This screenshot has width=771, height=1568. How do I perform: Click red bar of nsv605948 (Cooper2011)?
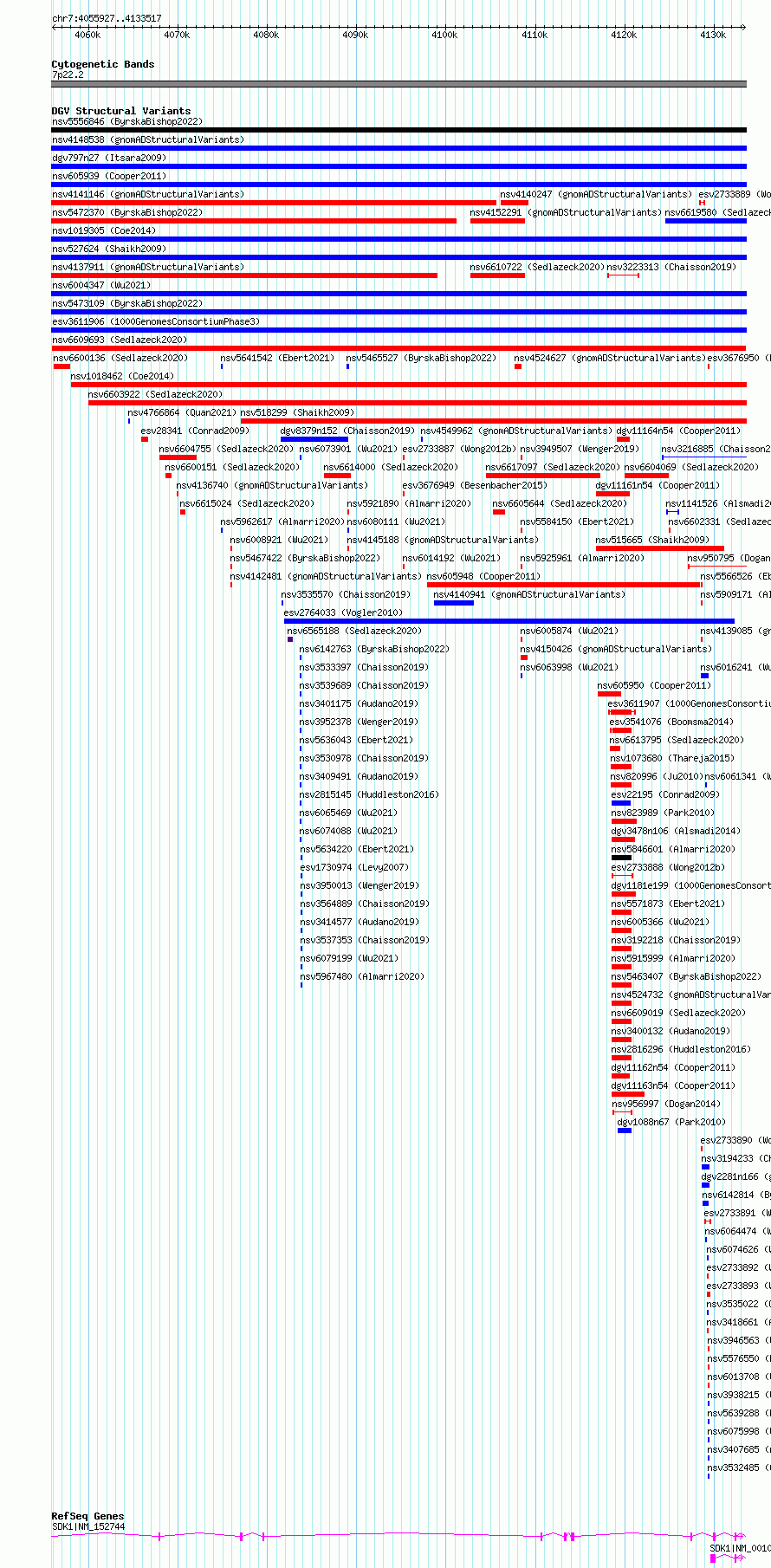pos(564,585)
